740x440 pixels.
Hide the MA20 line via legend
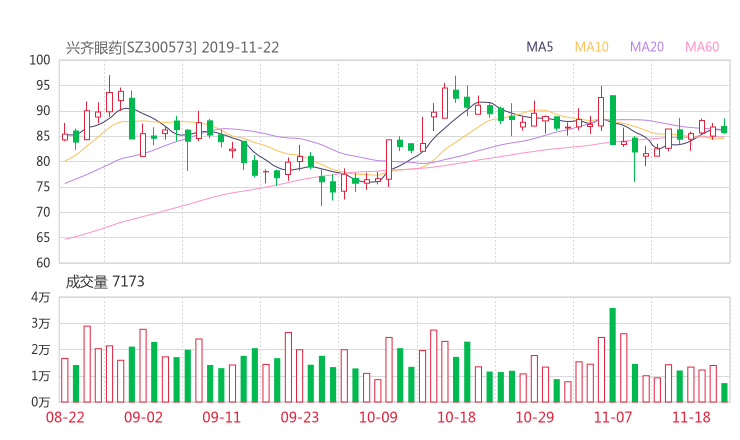click(x=648, y=46)
